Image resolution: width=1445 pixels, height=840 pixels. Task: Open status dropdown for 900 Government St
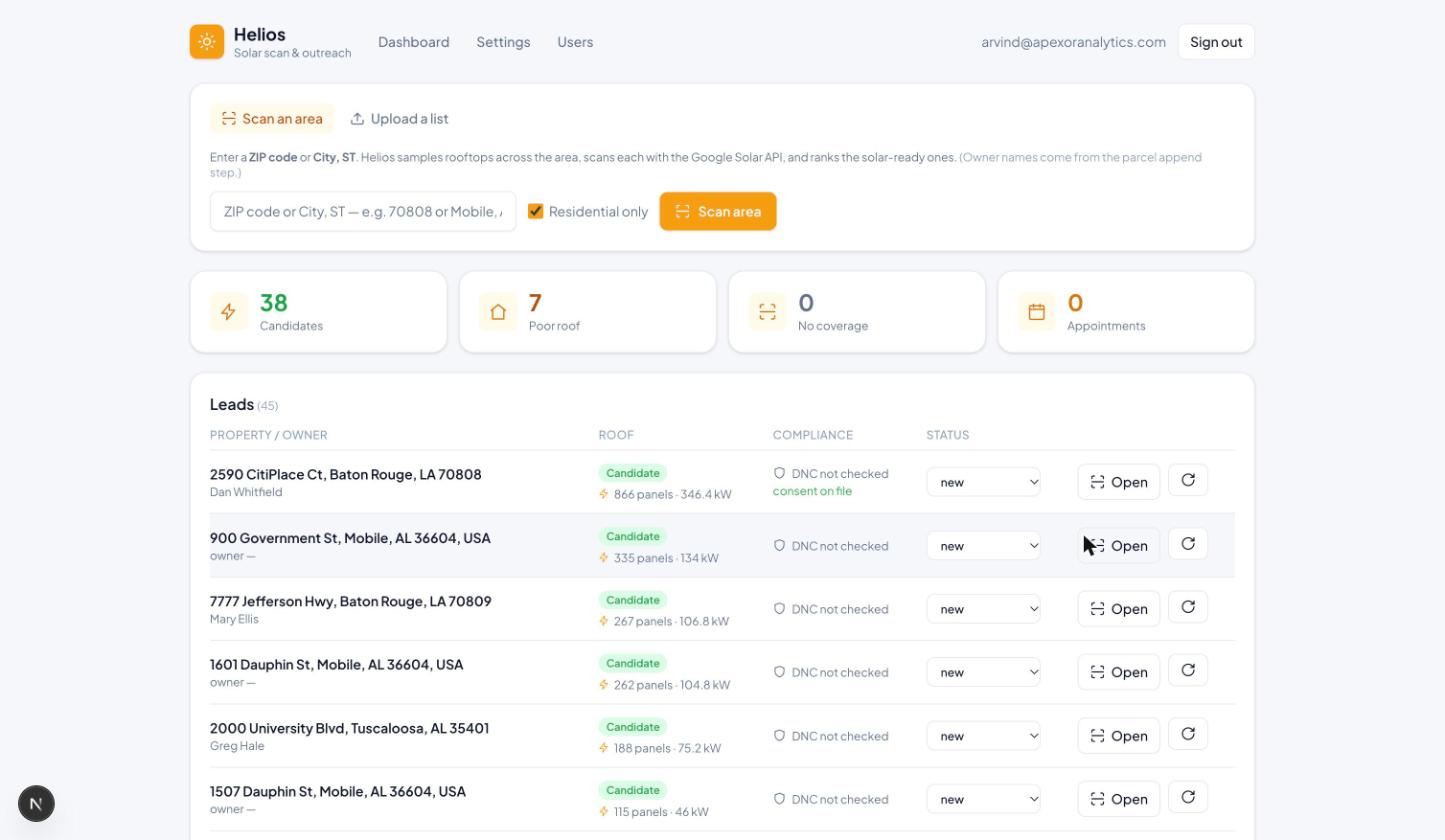tap(984, 545)
